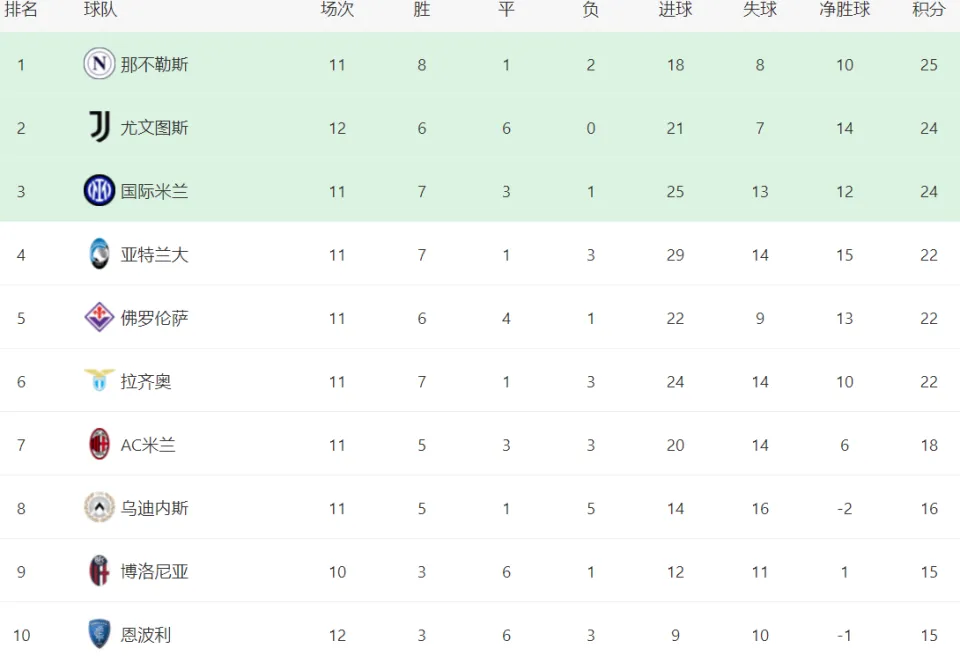Click the 进球 column header
Viewport: 960px width, 663px height.
point(675,9)
